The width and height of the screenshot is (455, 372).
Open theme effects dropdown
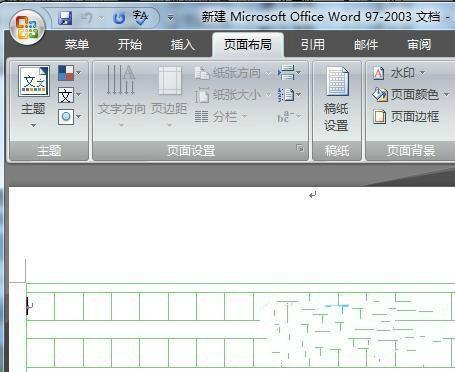[69, 117]
